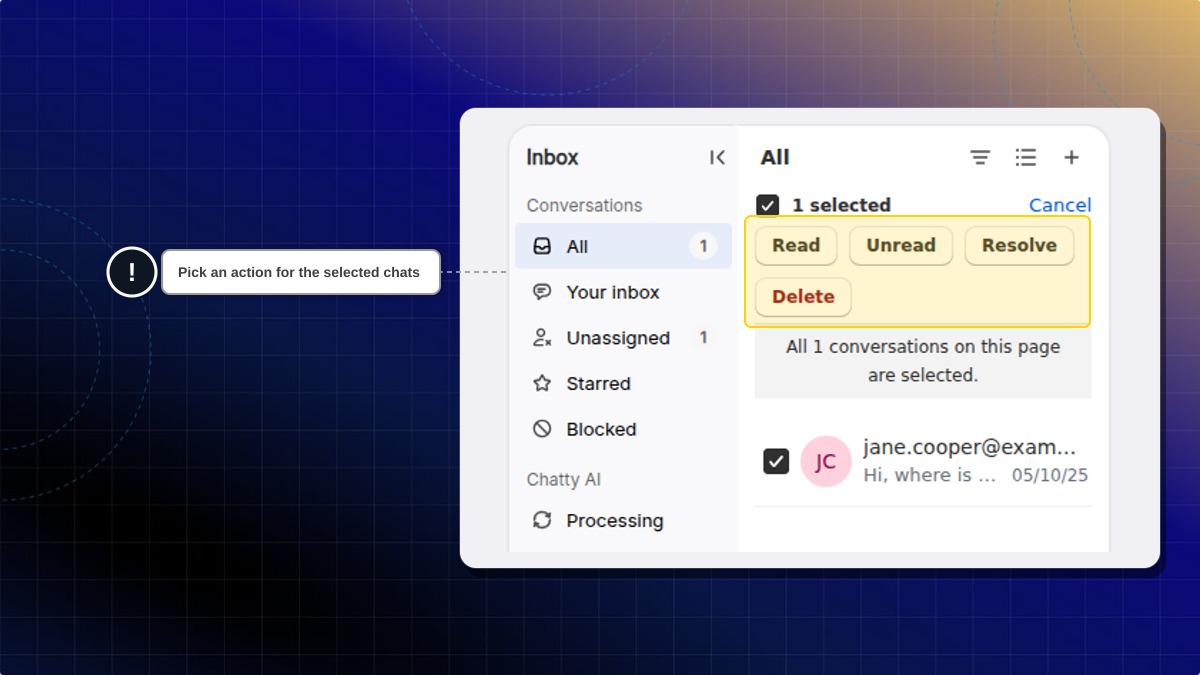
Task: Click the person icon for Unassigned
Action: click(542, 338)
